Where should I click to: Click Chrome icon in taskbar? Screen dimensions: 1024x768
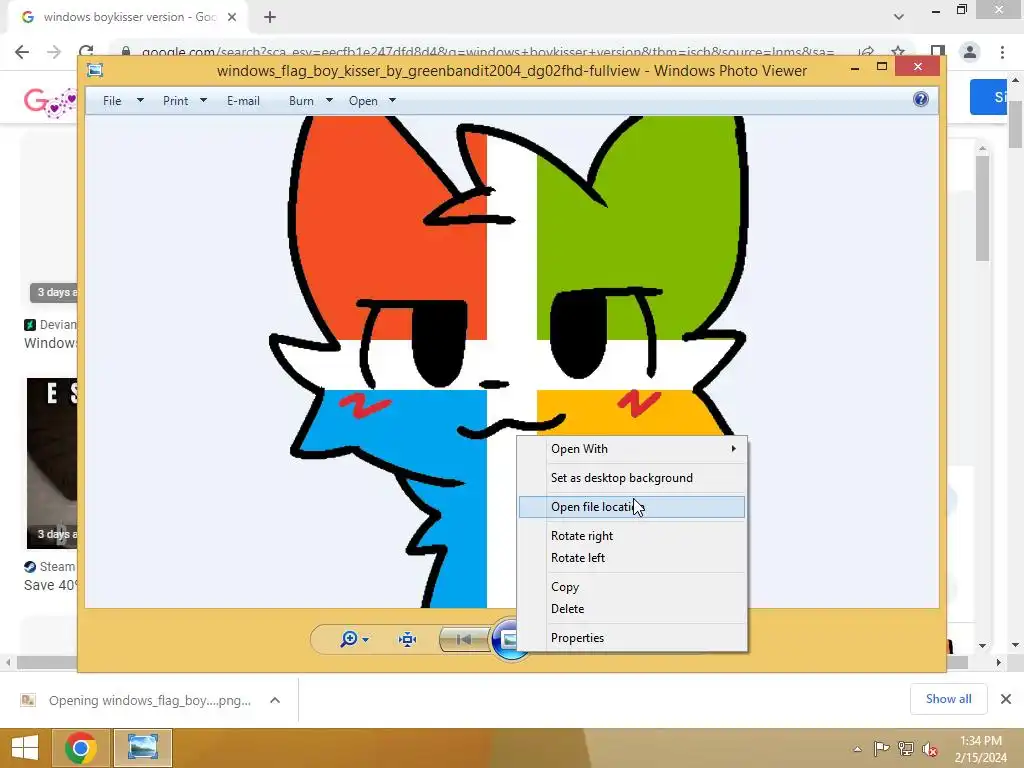(81, 748)
